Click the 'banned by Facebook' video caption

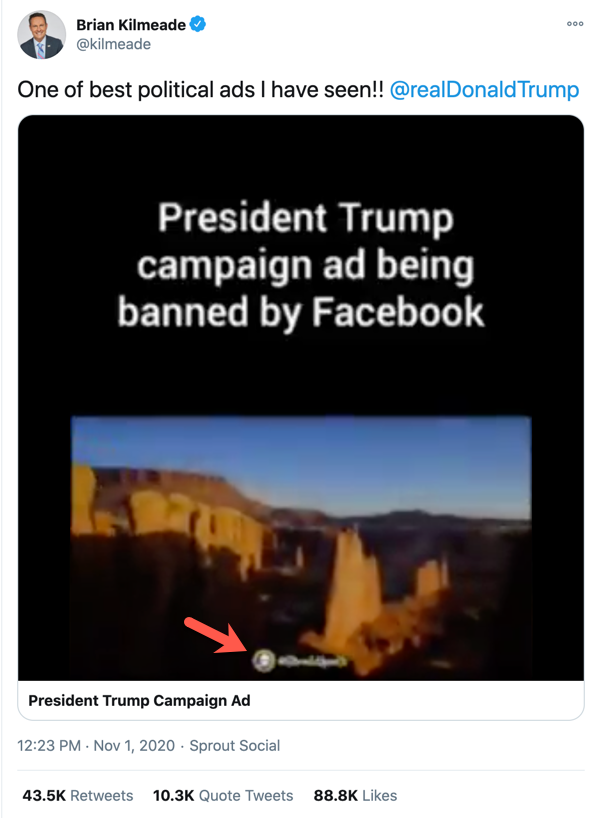coord(301,312)
